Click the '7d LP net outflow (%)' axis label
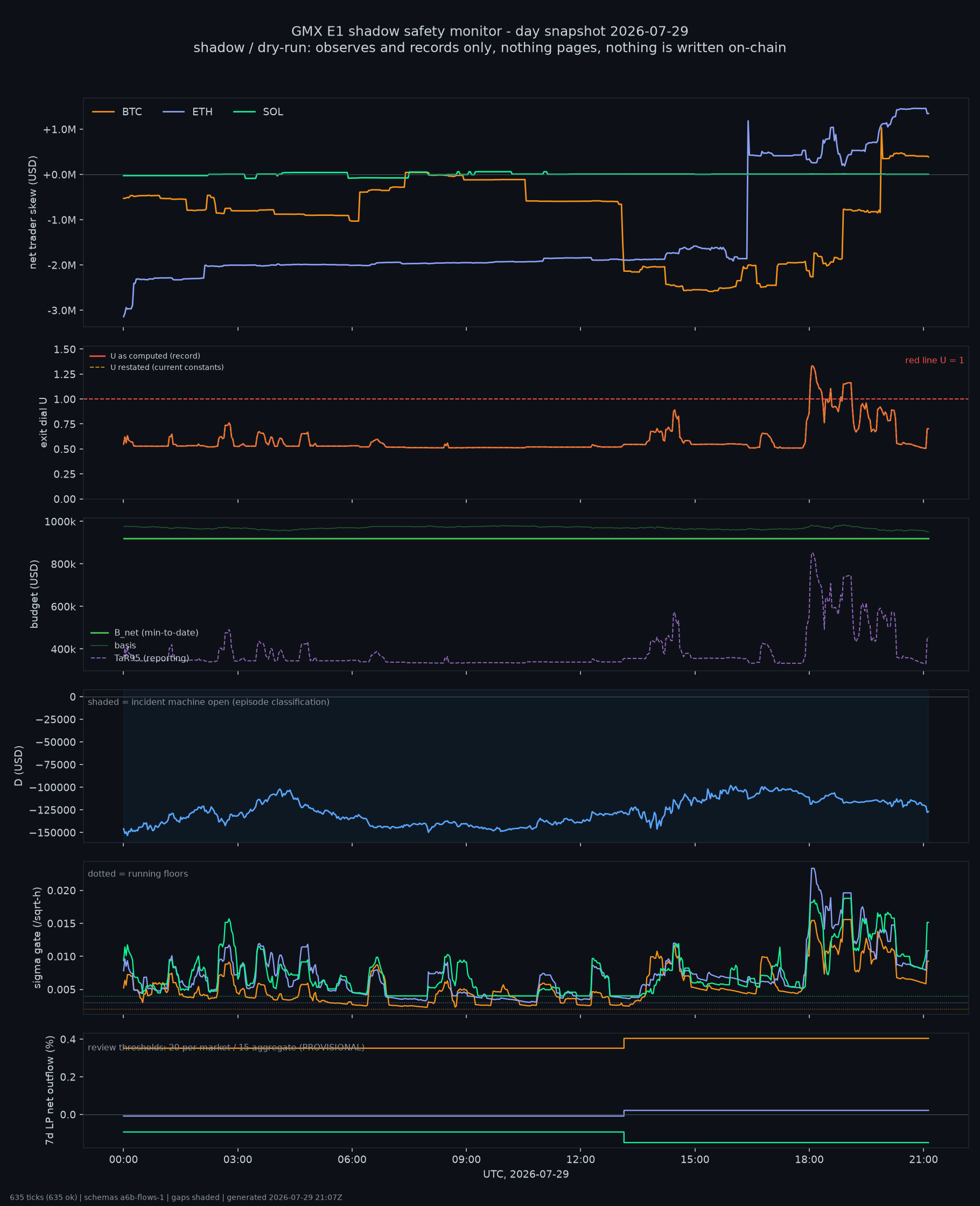 [50, 1090]
